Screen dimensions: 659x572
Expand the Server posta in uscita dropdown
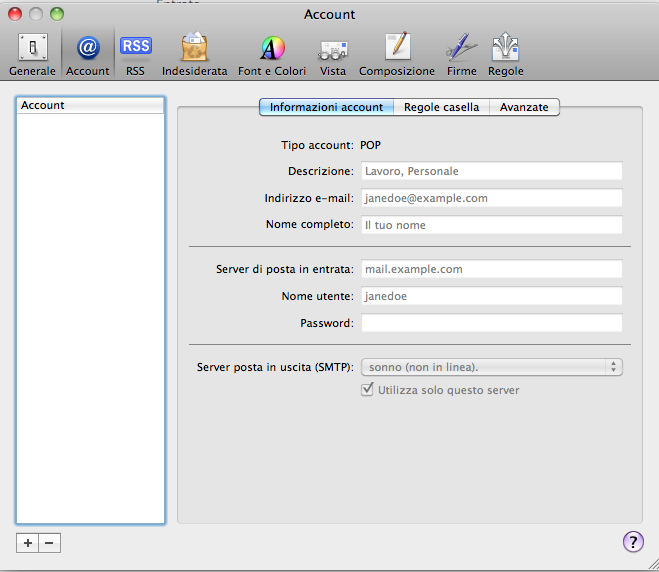[491, 367]
